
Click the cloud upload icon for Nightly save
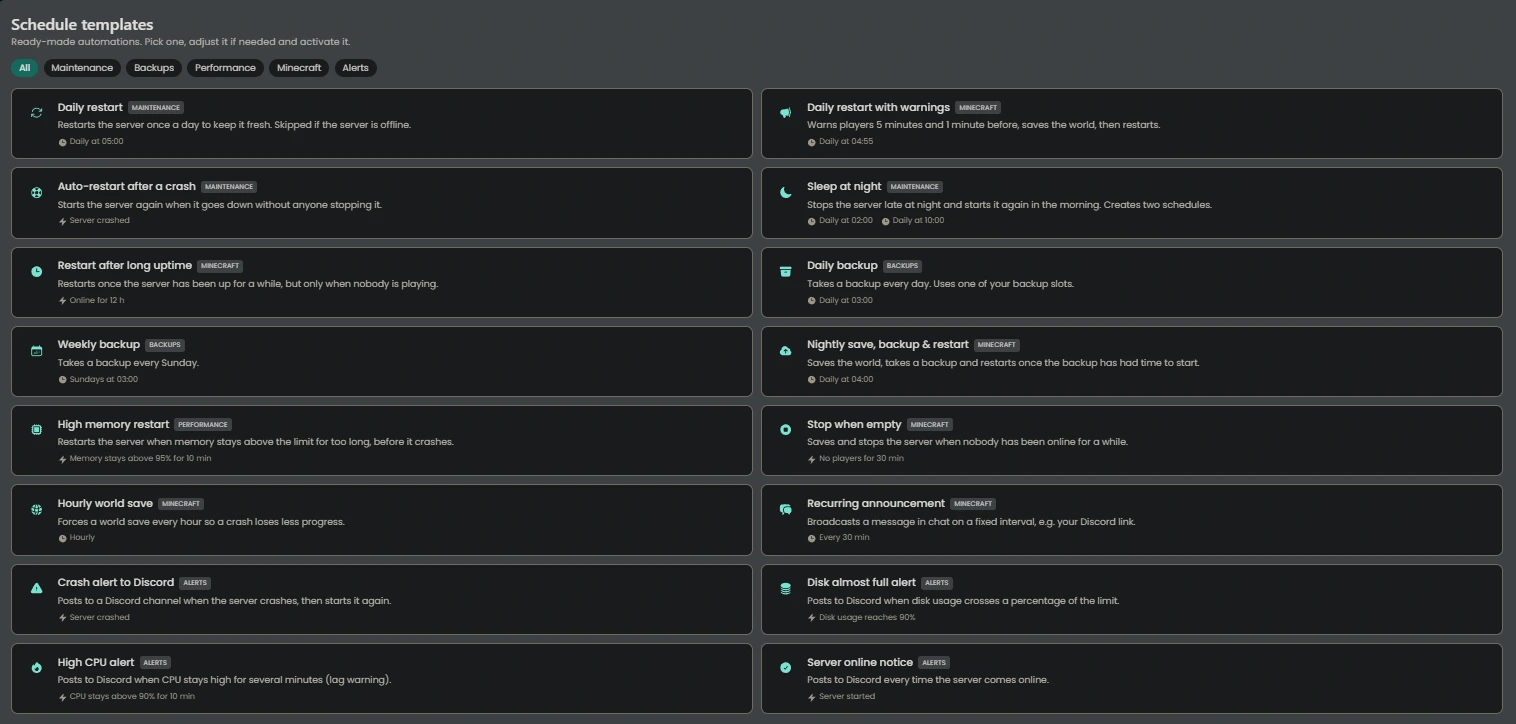[x=786, y=351]
